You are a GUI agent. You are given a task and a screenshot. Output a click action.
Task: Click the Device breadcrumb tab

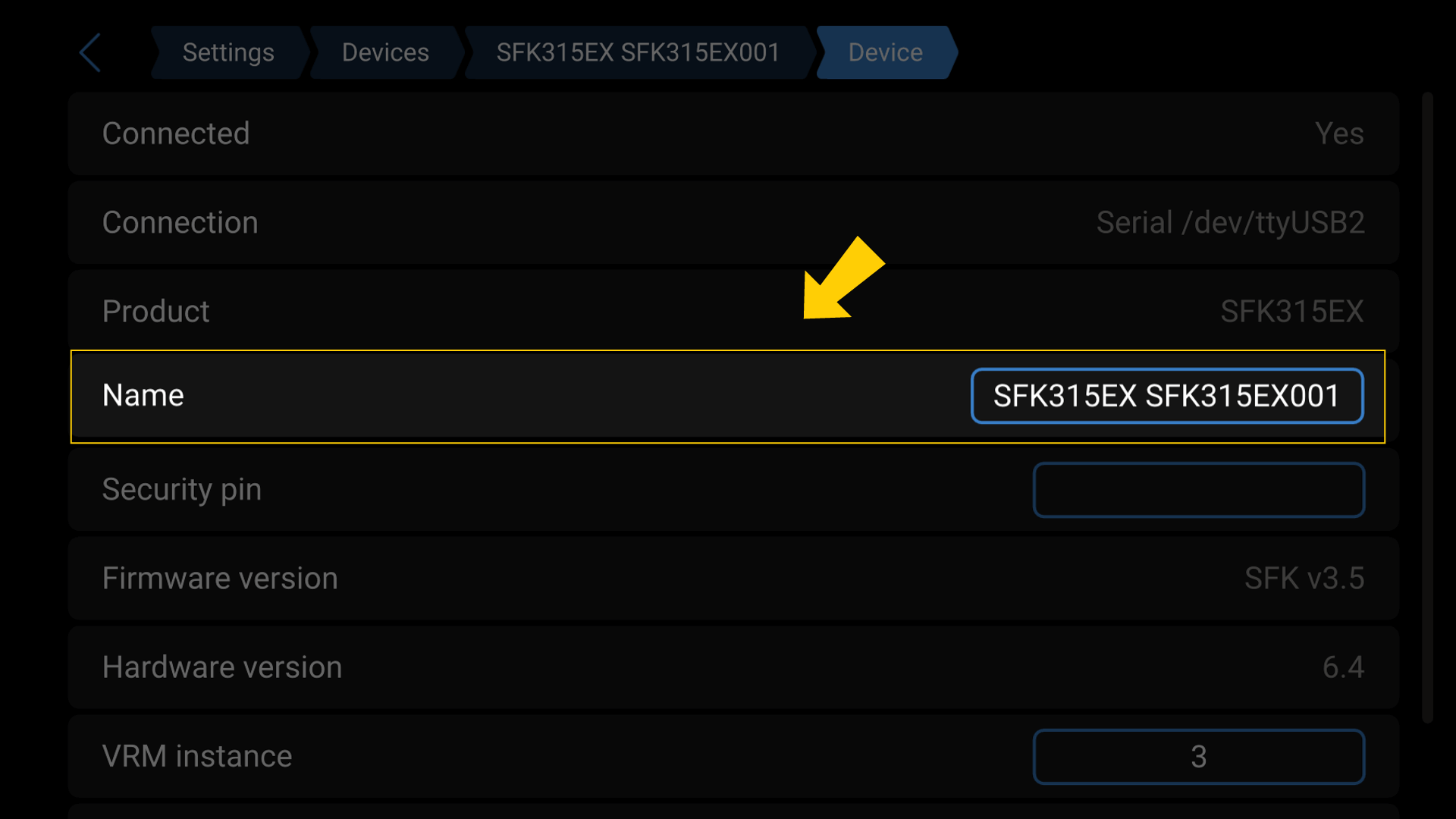884,52
